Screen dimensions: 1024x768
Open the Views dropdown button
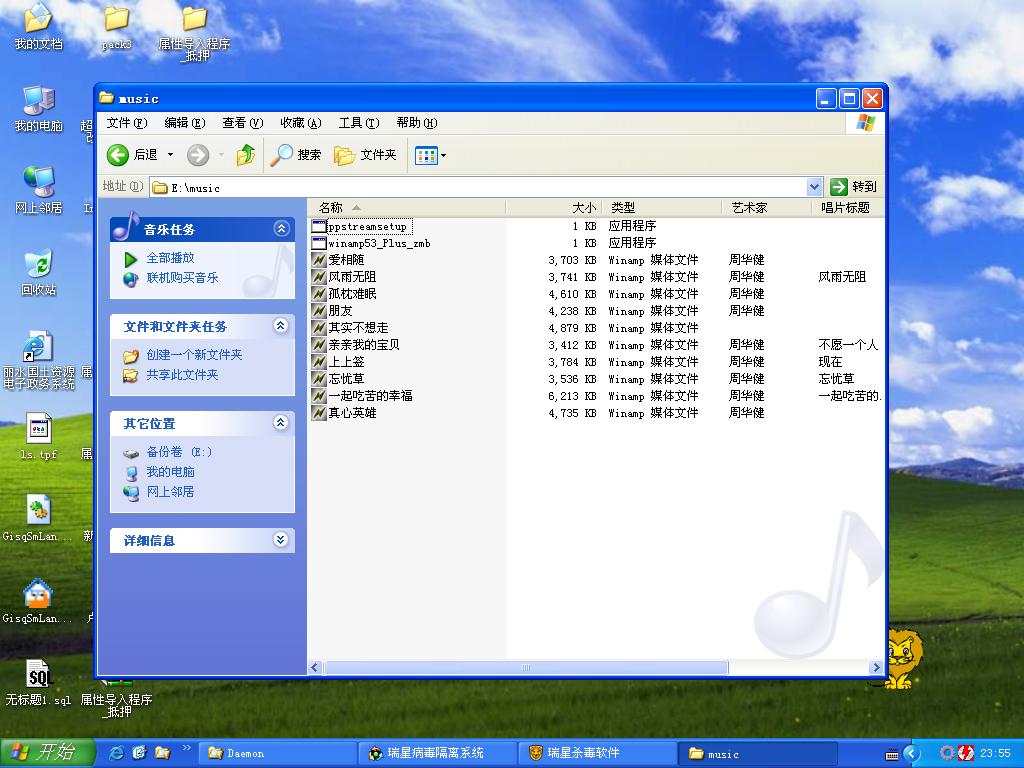(x=431, y=155)
